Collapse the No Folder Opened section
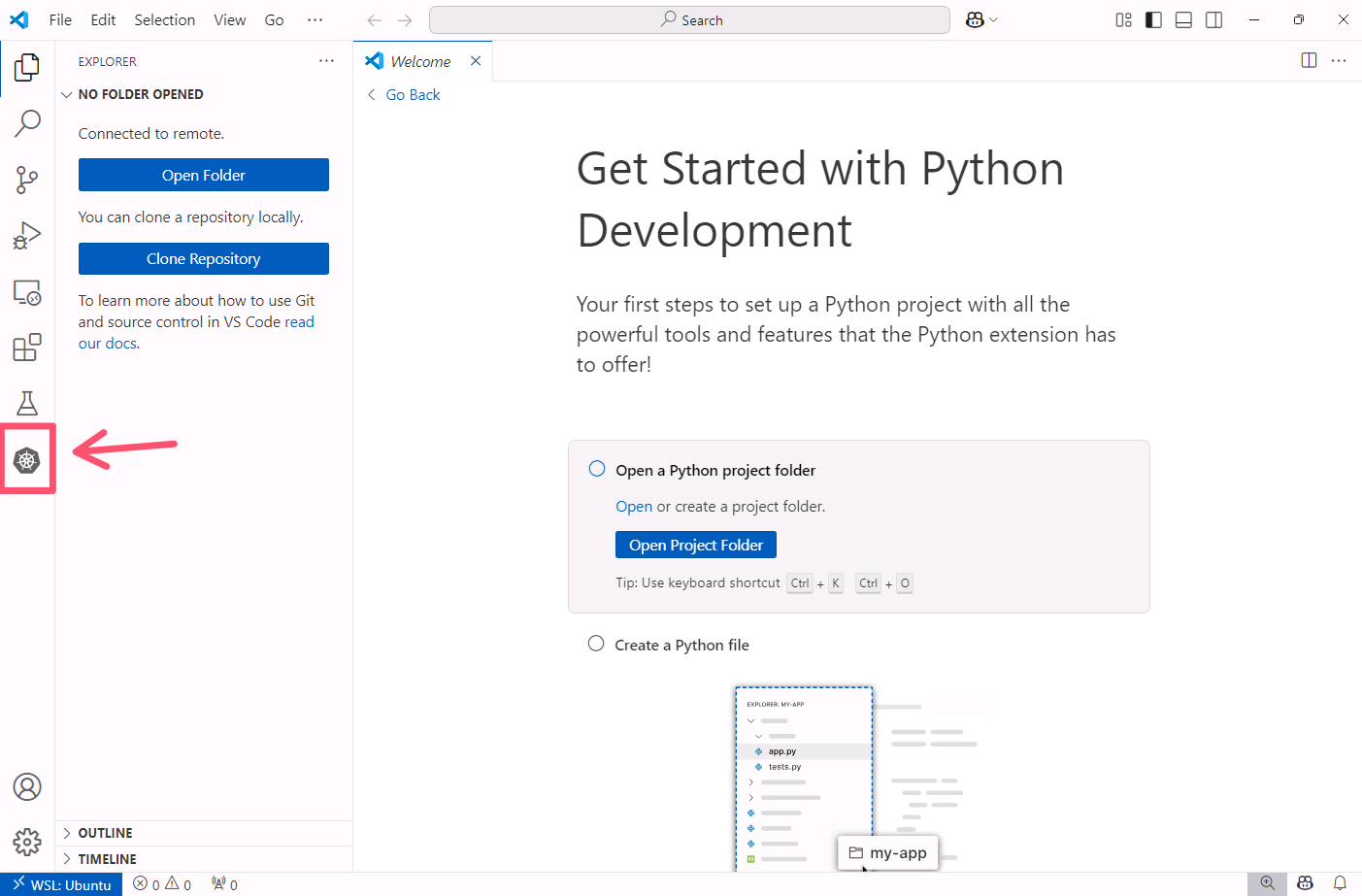Screen dimensions: 1362x896 tap(140, 95)
